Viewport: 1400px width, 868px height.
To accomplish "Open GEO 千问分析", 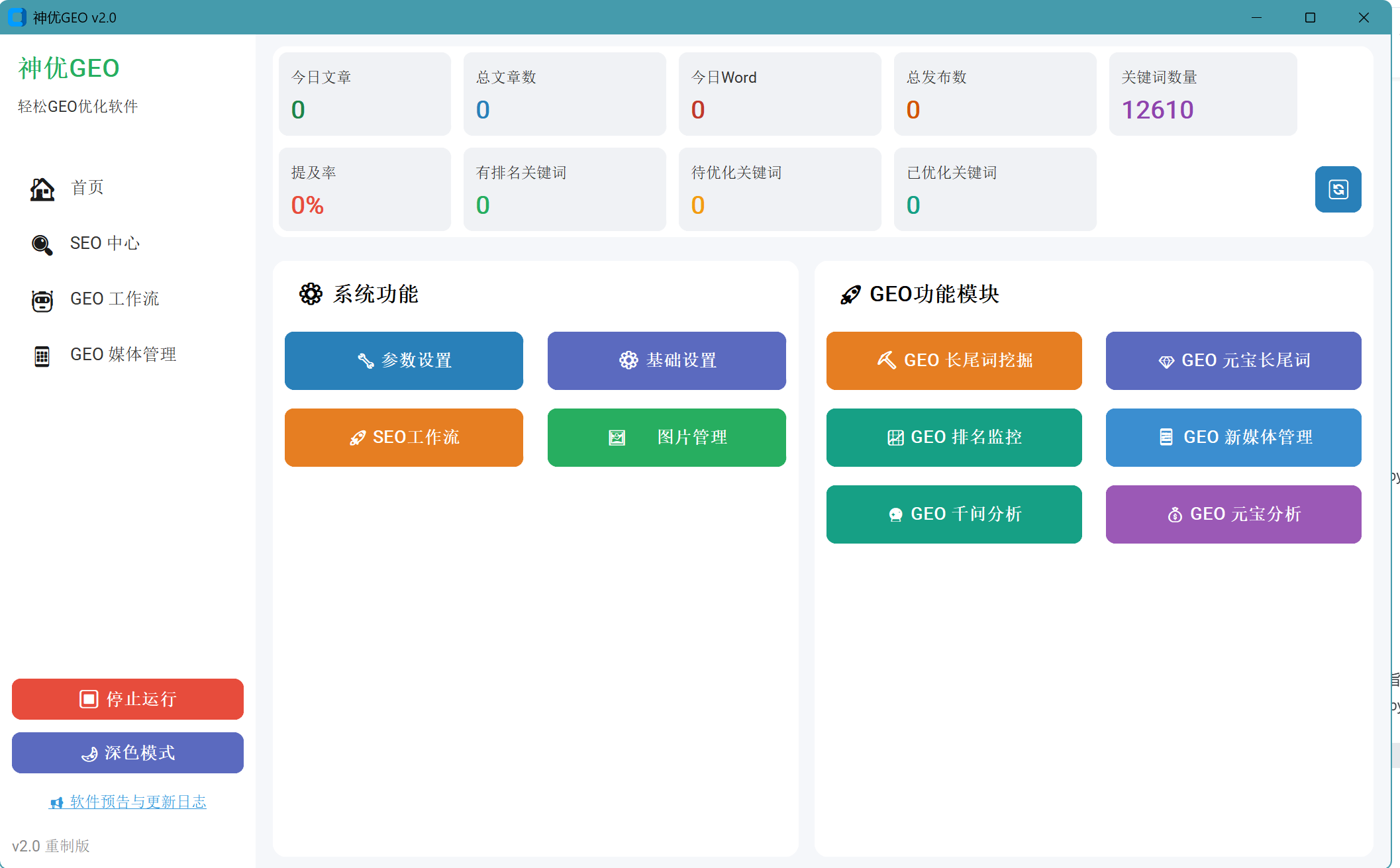I will point(954,514).
